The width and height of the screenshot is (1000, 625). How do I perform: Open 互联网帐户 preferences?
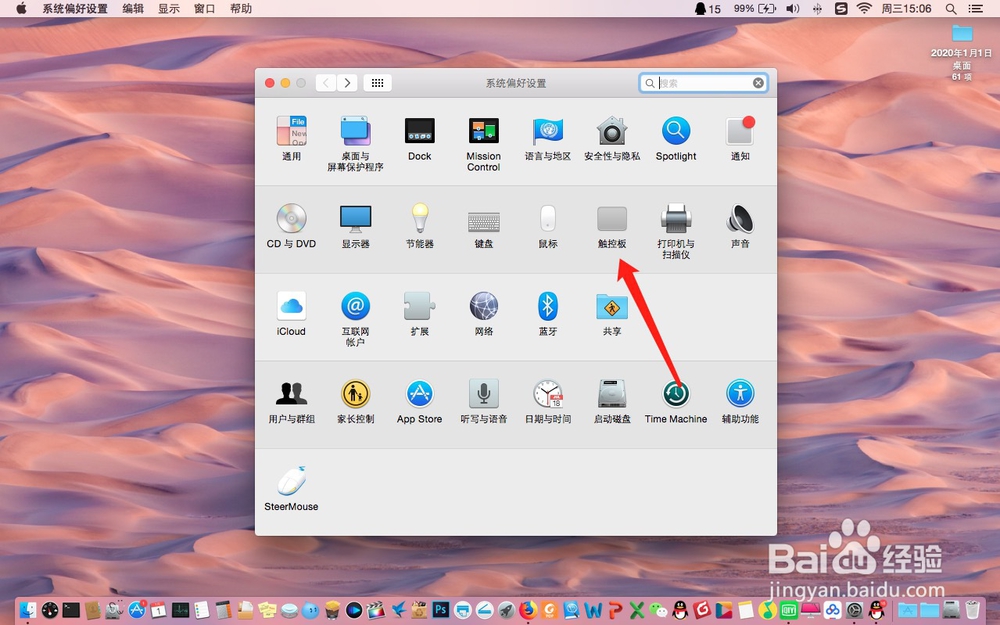355,318
